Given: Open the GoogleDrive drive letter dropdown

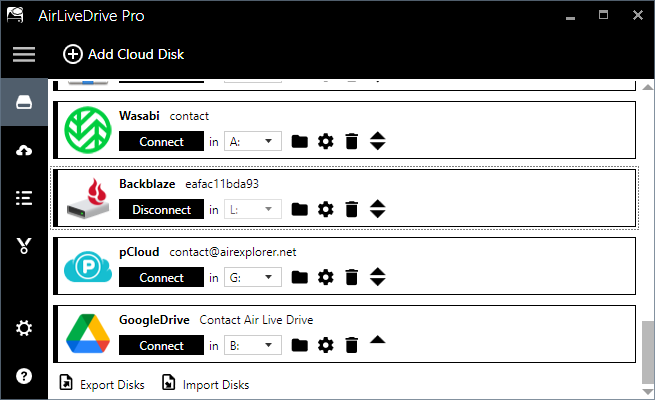Looking at the screenshot, I should [253, 346].
